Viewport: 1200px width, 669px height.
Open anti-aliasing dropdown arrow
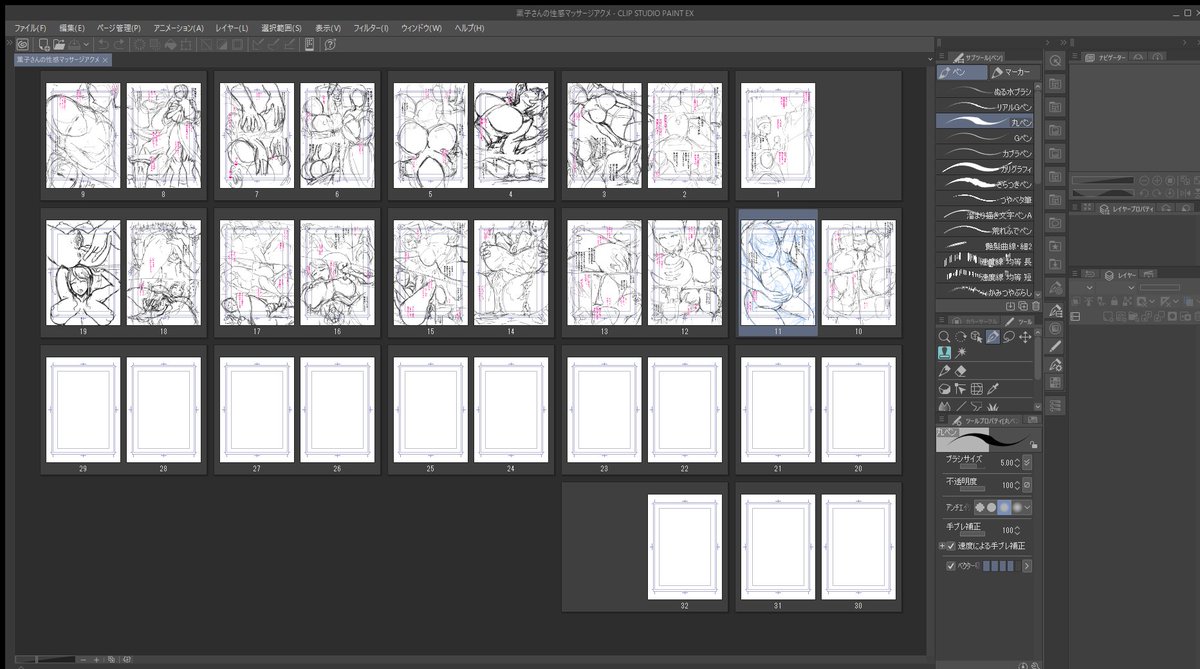pos(1027,507)
